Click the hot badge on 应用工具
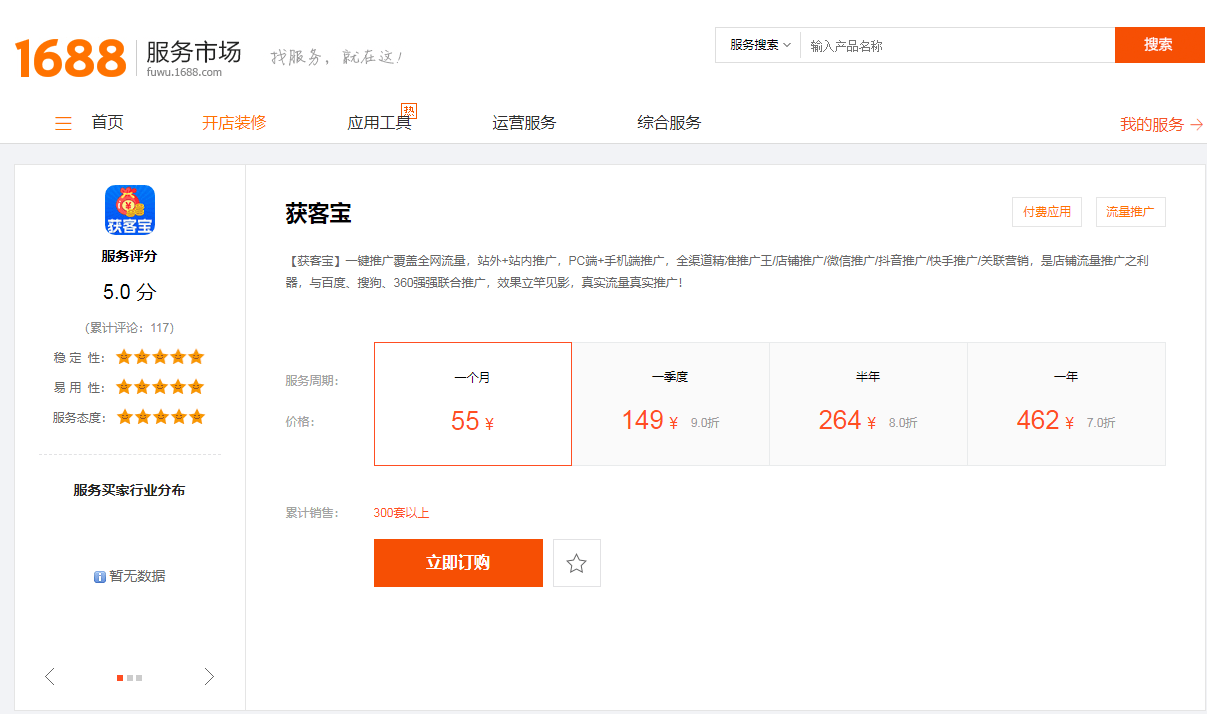Screen dimensions: 1207x714 click(408, 110)
